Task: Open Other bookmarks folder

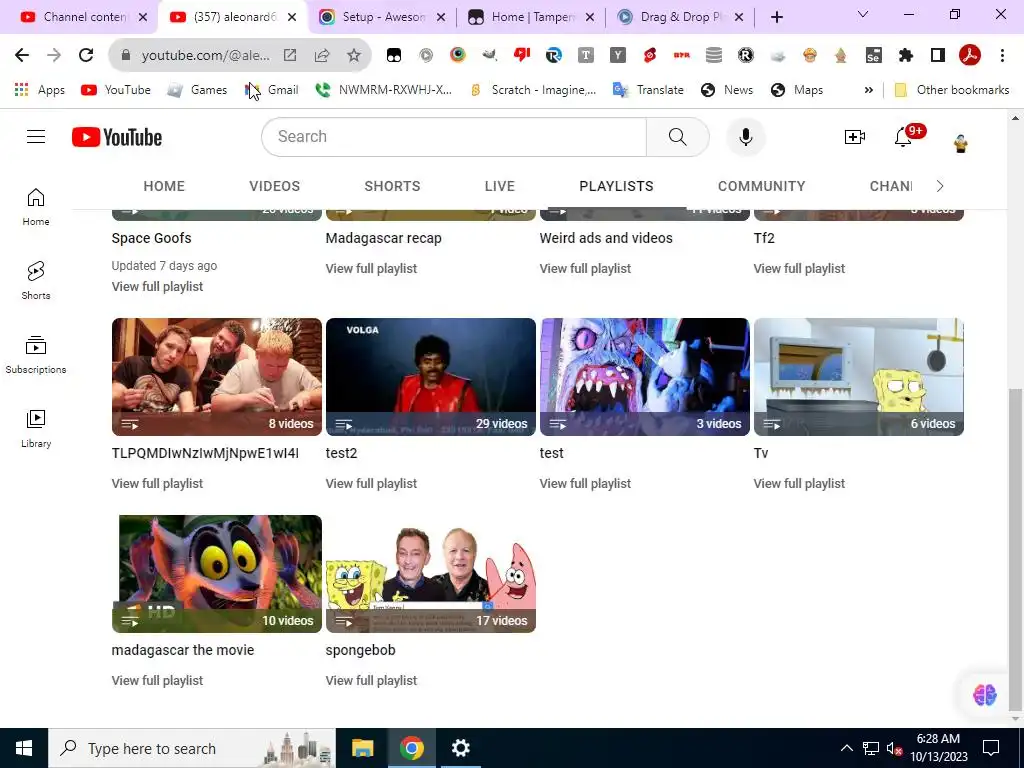Action: pos(952,90)
